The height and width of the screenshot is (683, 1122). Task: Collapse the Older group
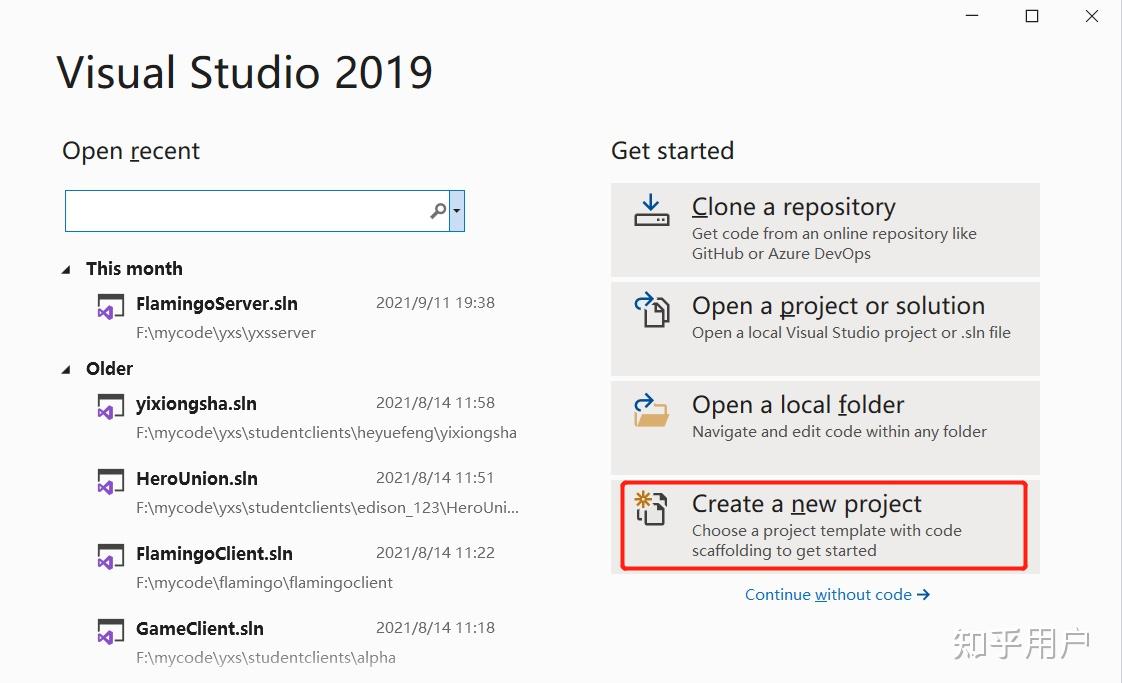[x=66, y=370]
